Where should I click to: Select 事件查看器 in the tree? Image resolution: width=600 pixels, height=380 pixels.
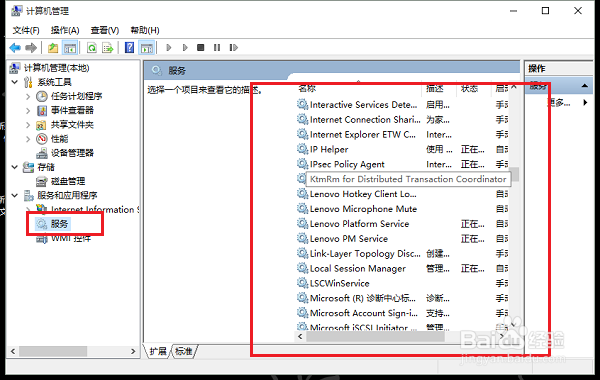72,110
